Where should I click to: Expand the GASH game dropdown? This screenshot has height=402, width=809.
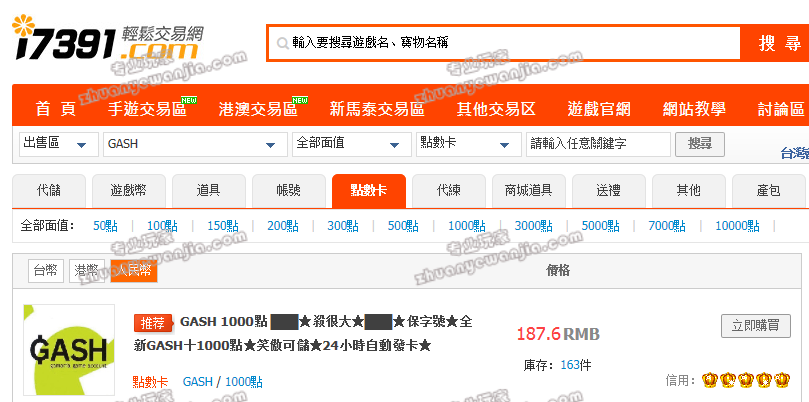(196, 144)
